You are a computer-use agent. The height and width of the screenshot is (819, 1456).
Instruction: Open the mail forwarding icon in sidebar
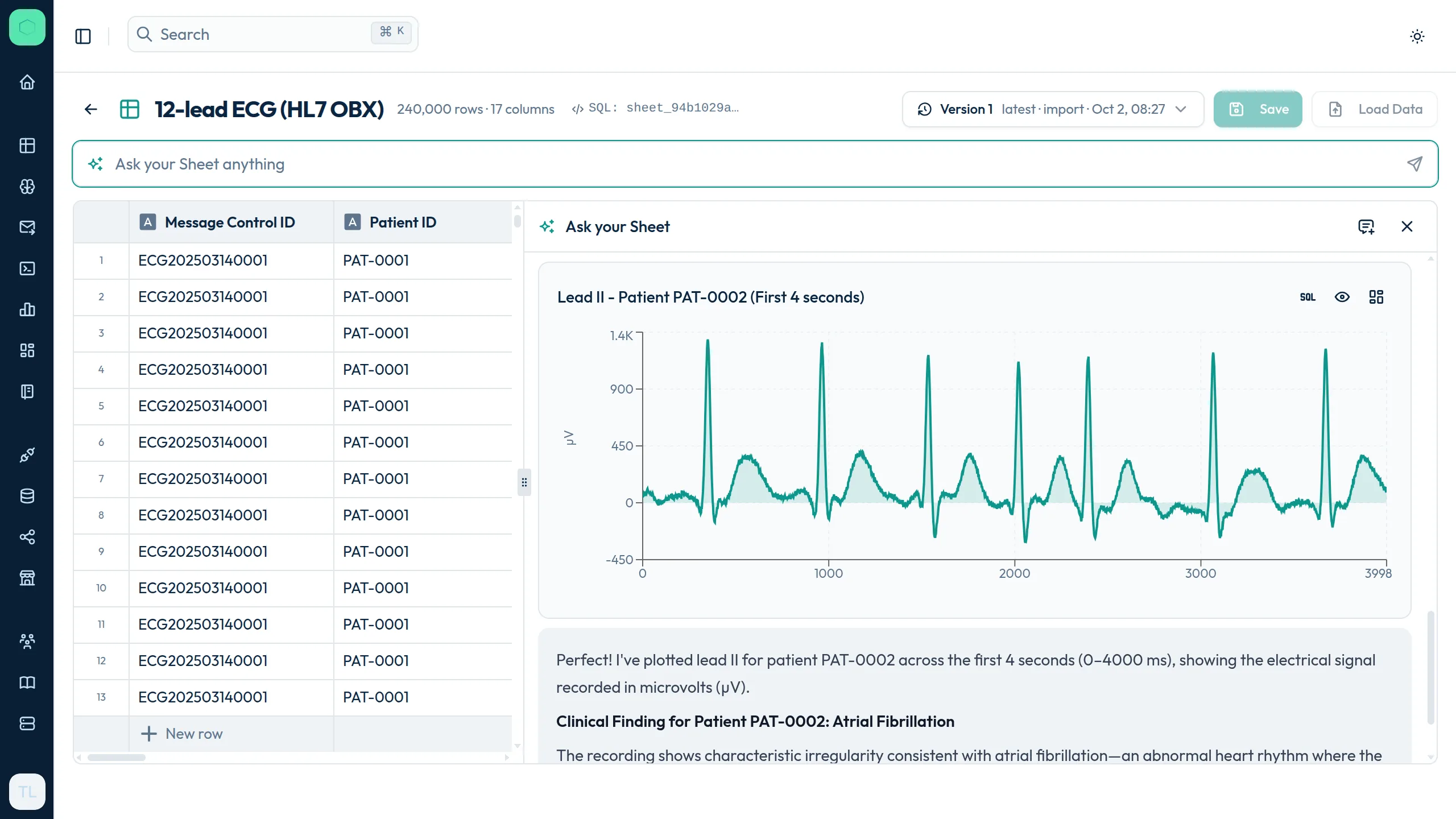tap(27, 227)
